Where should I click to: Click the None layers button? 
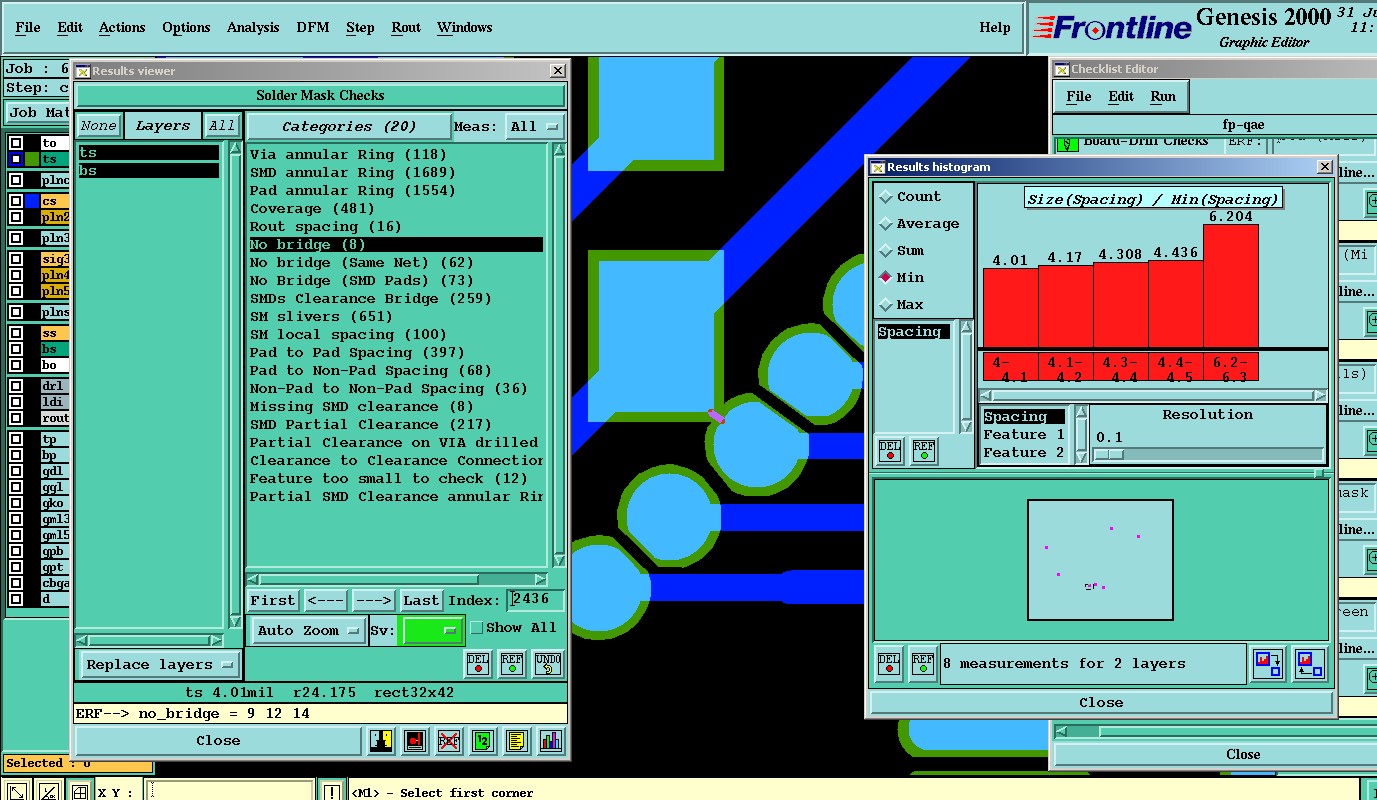99,126
